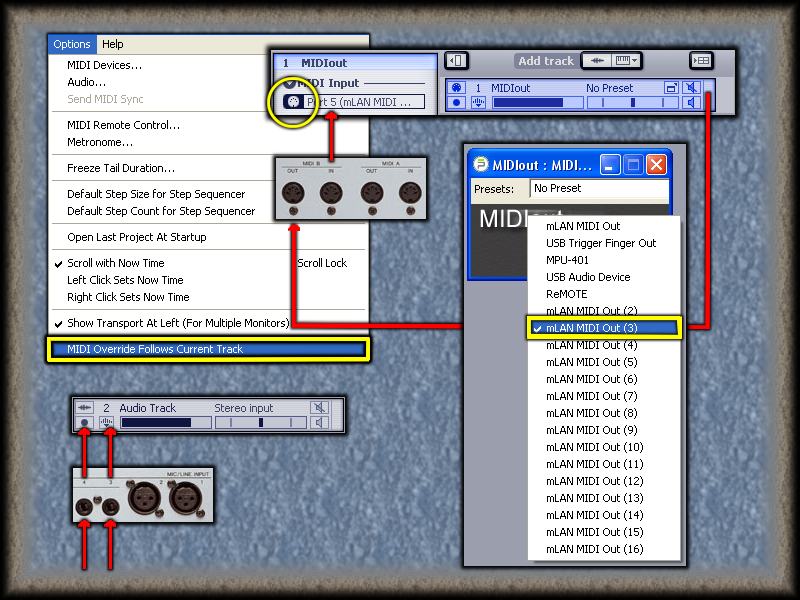Open the Presets dropdown in MIDIout window
800x600 pixels.
pos(599,188)
